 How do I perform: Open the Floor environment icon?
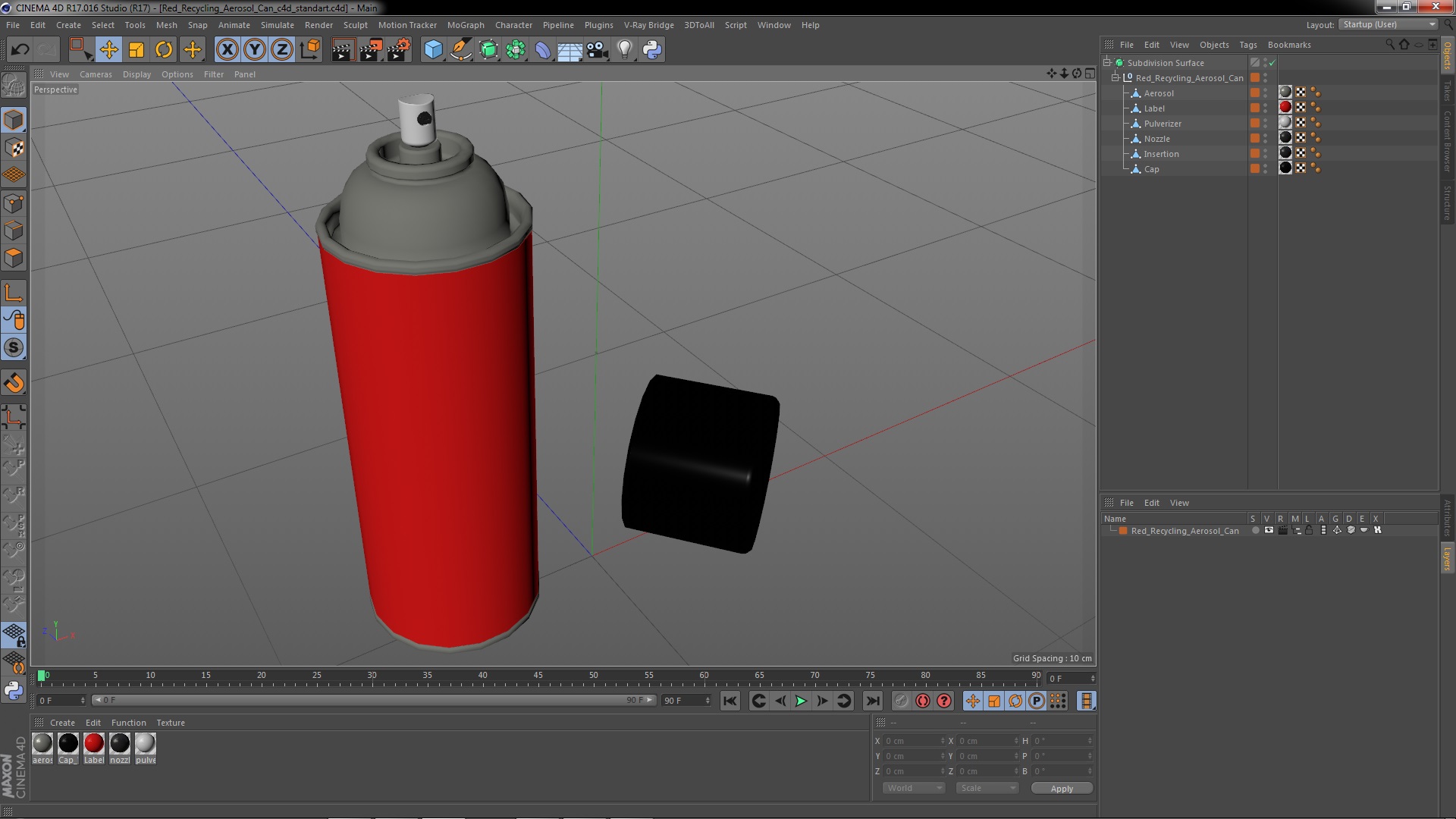[570, 50]
